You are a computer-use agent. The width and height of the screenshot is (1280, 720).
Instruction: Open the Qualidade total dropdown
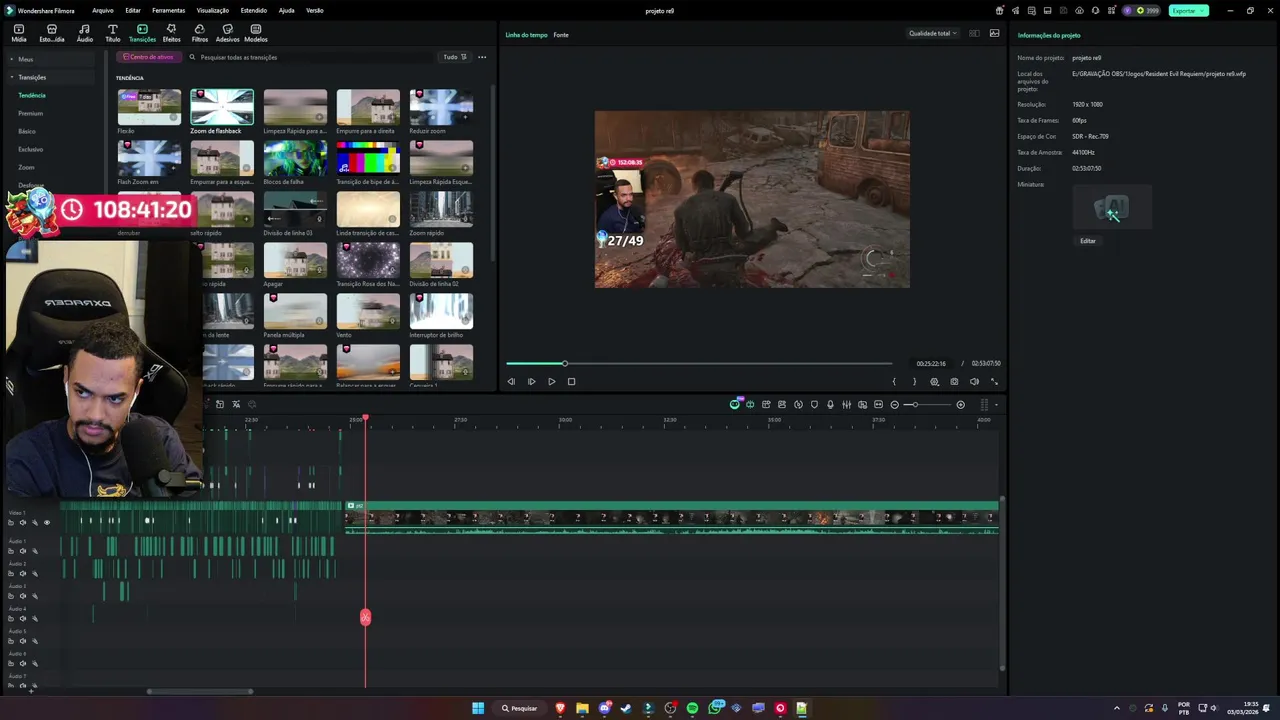932,33
